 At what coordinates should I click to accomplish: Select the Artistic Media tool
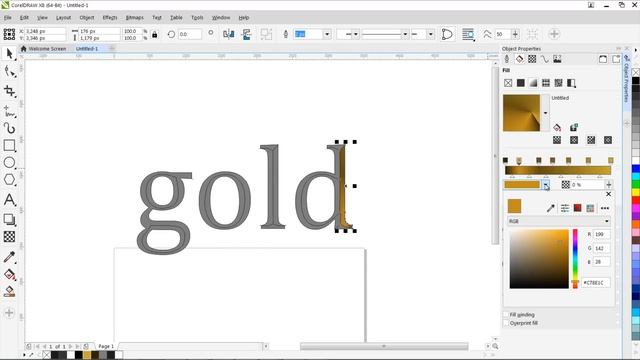[9, 128]
